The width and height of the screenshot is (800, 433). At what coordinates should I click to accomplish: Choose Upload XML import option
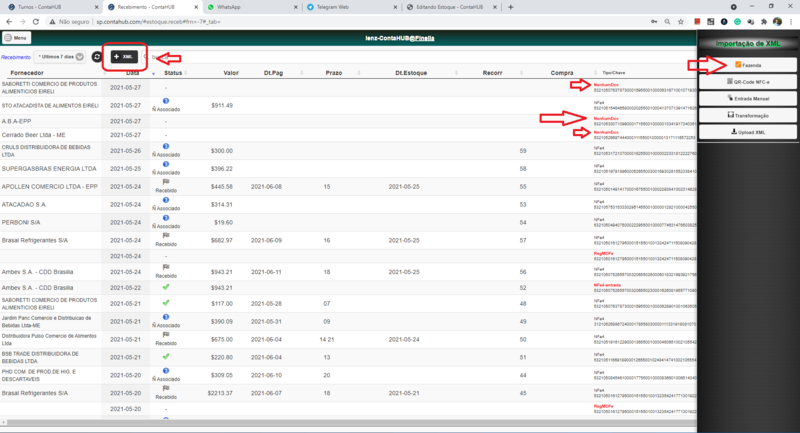tap(747, 132)
